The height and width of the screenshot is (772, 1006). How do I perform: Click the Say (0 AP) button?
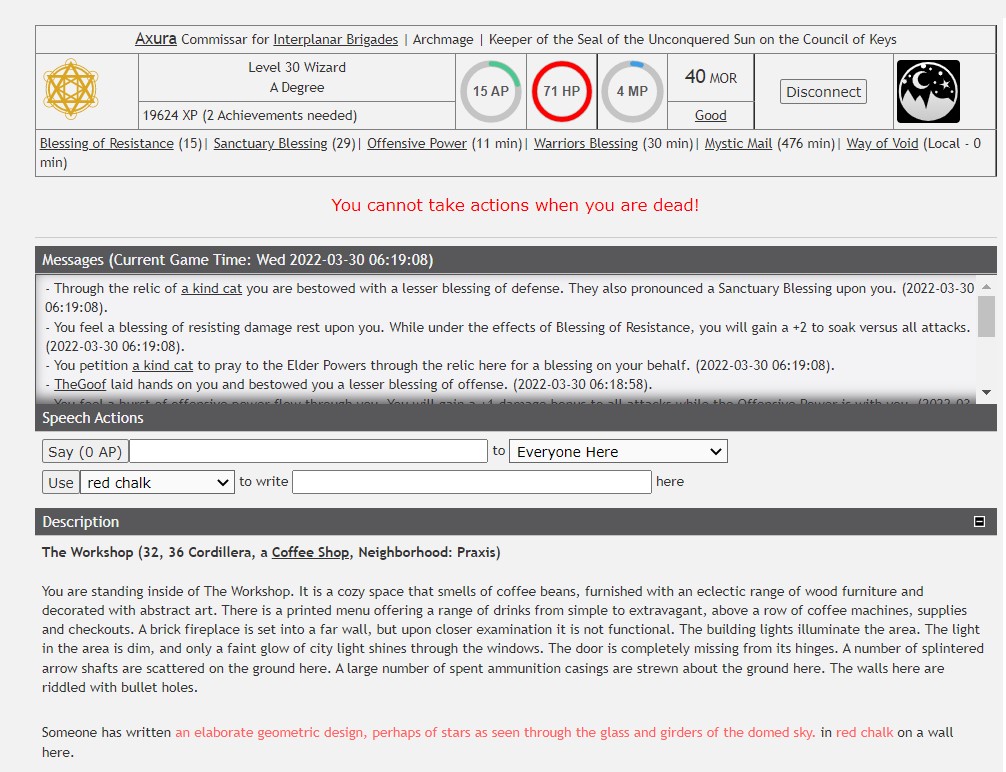tap(85, 452)
